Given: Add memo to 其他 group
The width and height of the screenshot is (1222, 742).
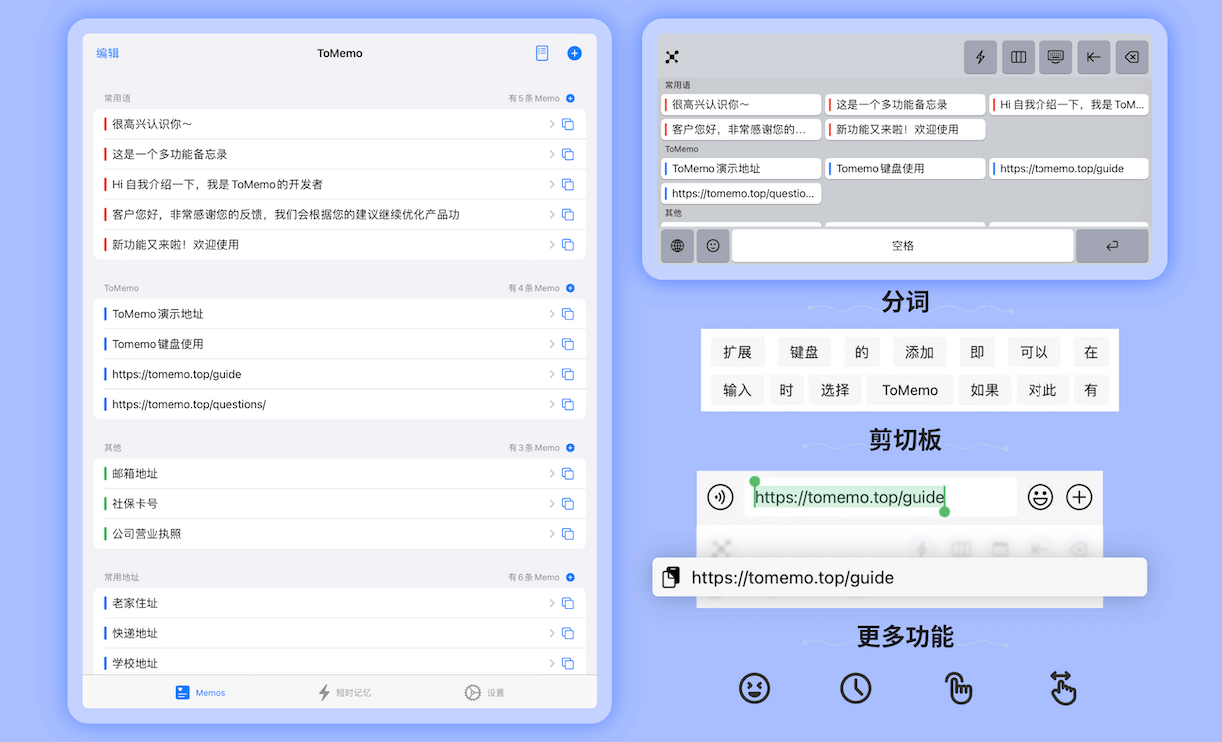Looking at the screenshot, I should click(570, 448).
